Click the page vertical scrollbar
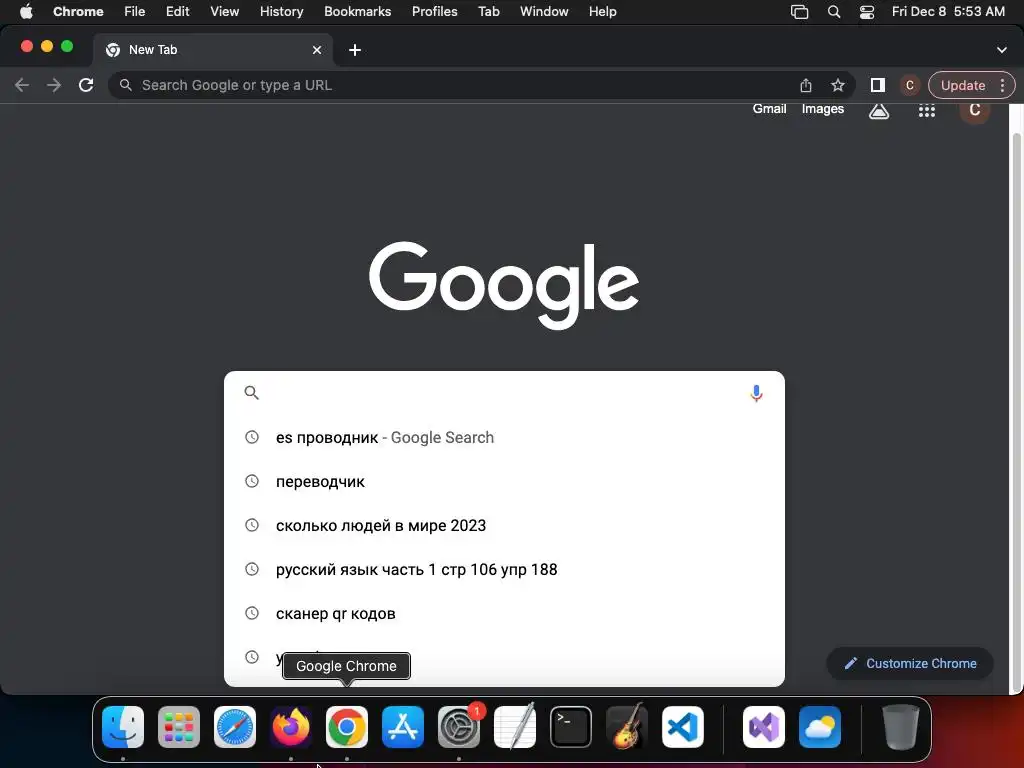Image resolution: width=1024 pixels, height=768 pixels. [1016, 411]
